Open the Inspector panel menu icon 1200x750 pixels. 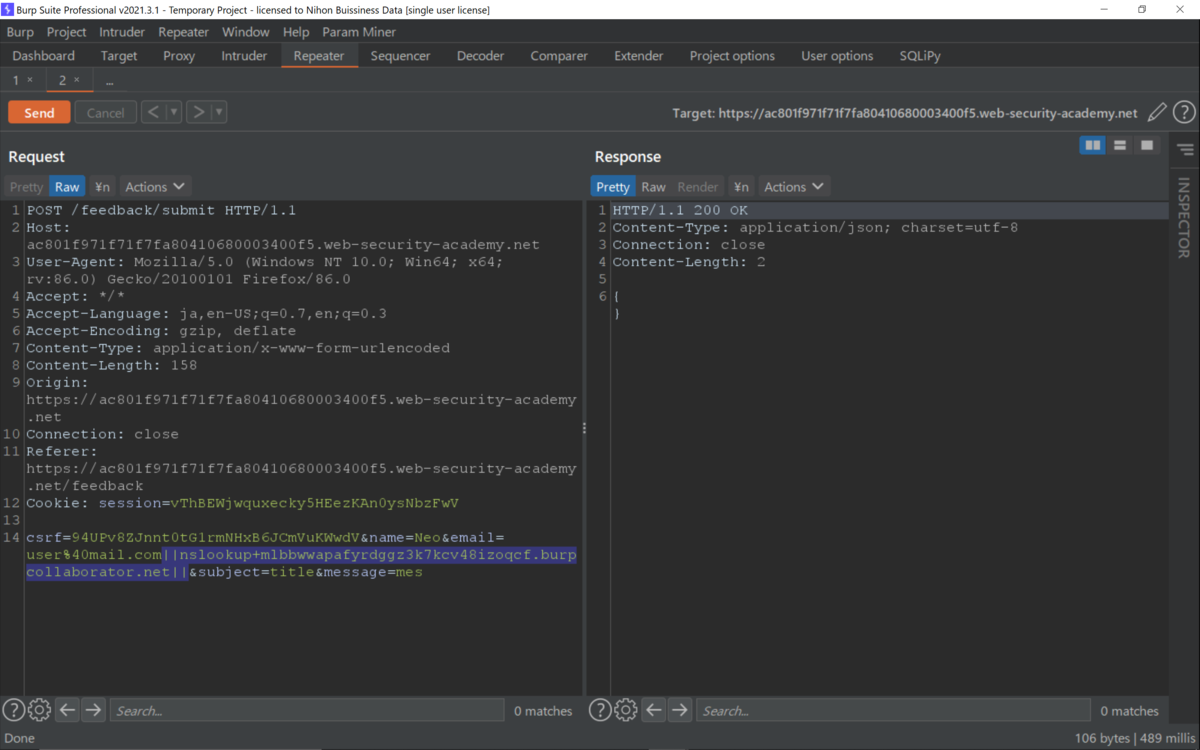(1185, 150)
